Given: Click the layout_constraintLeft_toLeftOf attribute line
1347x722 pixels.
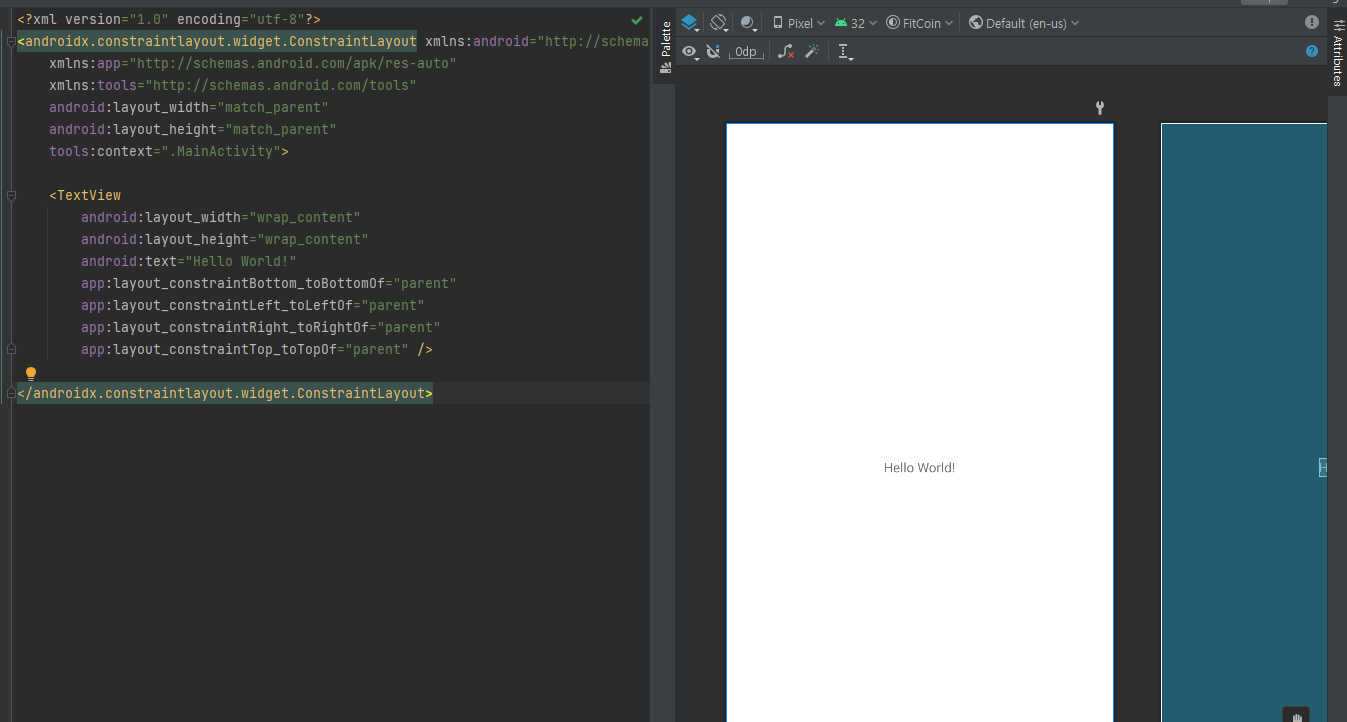Looking at the screenshot, I should 253,305.
